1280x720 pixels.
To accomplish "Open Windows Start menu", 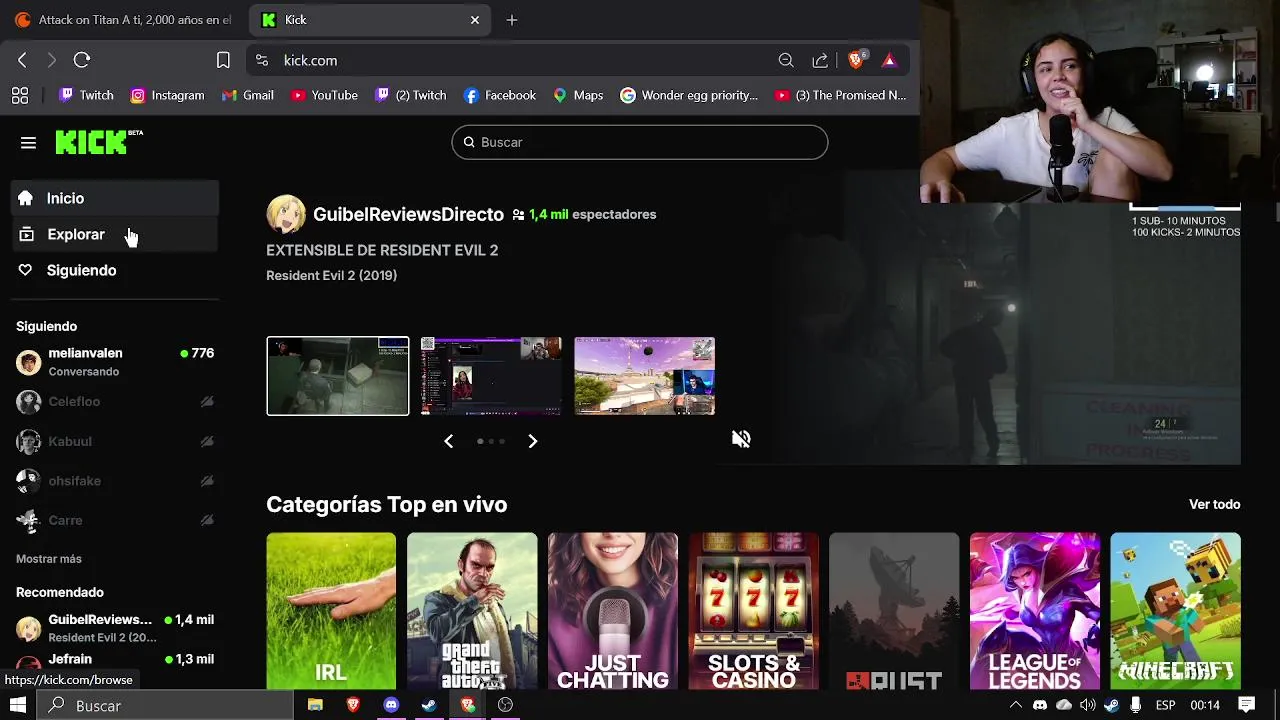I will 18,705.
